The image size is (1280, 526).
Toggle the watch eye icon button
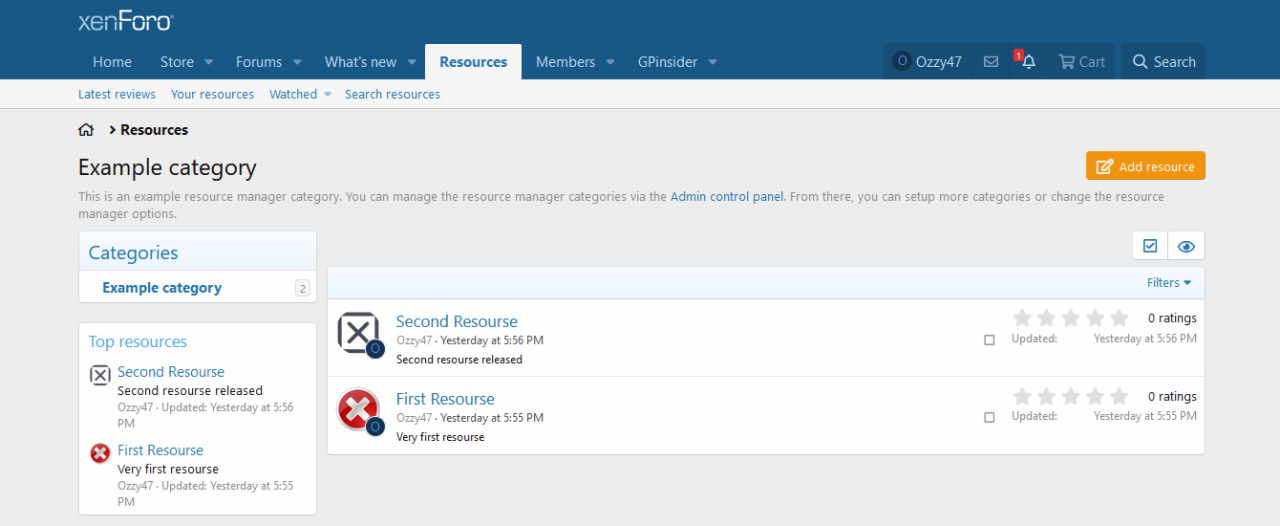click(x=1186, y=246)
